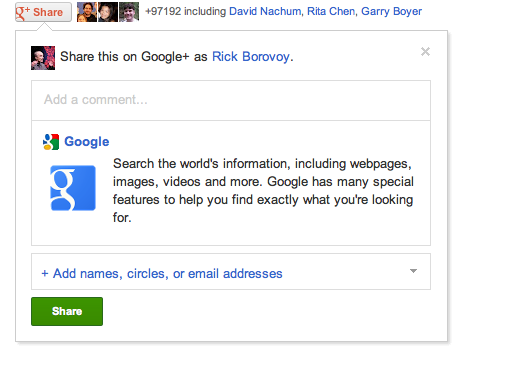Click the plus sign before Add names
Viewport: 505px width, 372px height.
[x=45, y=274]
